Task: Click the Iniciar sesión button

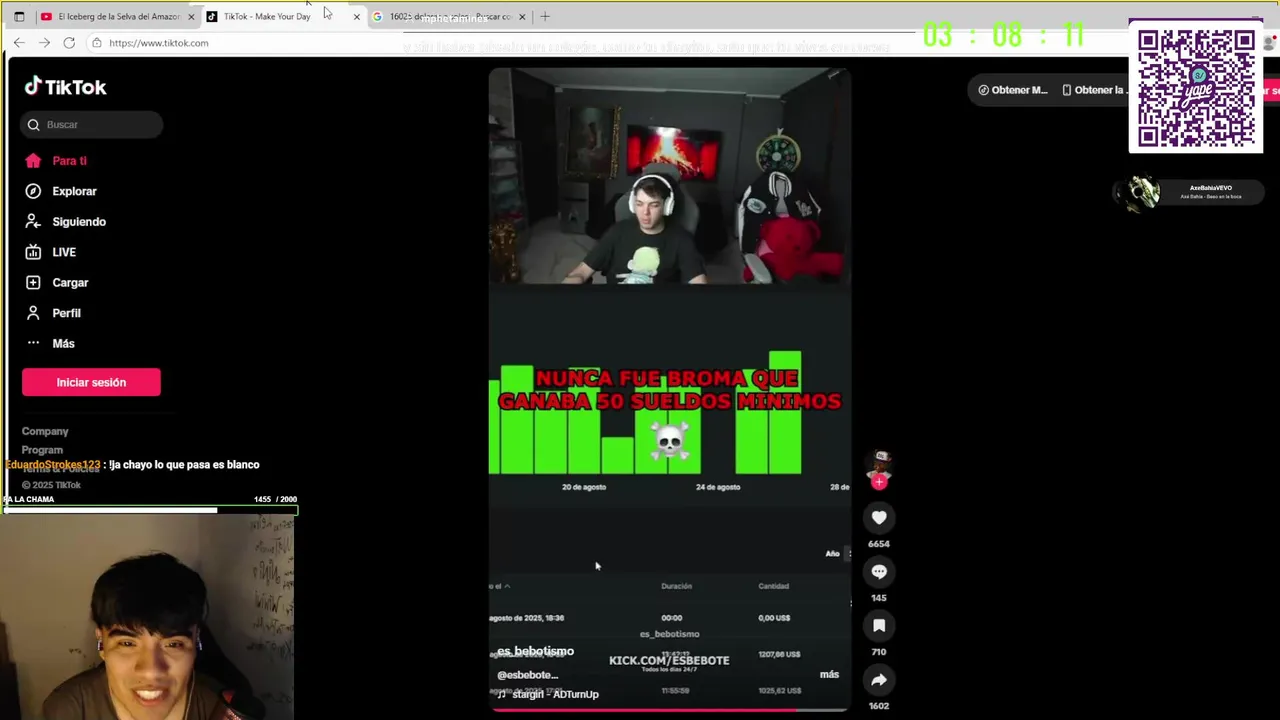Action: click(x=91, y=382)
